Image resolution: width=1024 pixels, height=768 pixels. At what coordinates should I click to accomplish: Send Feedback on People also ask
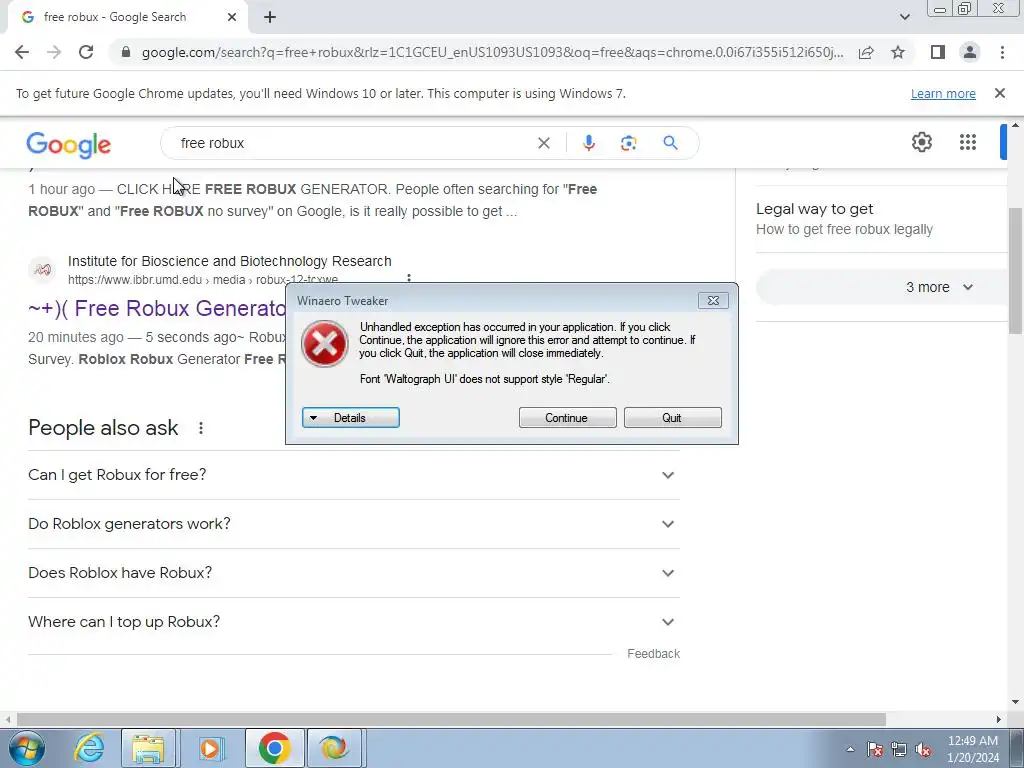pyautogui.click(x=653, y=654)
